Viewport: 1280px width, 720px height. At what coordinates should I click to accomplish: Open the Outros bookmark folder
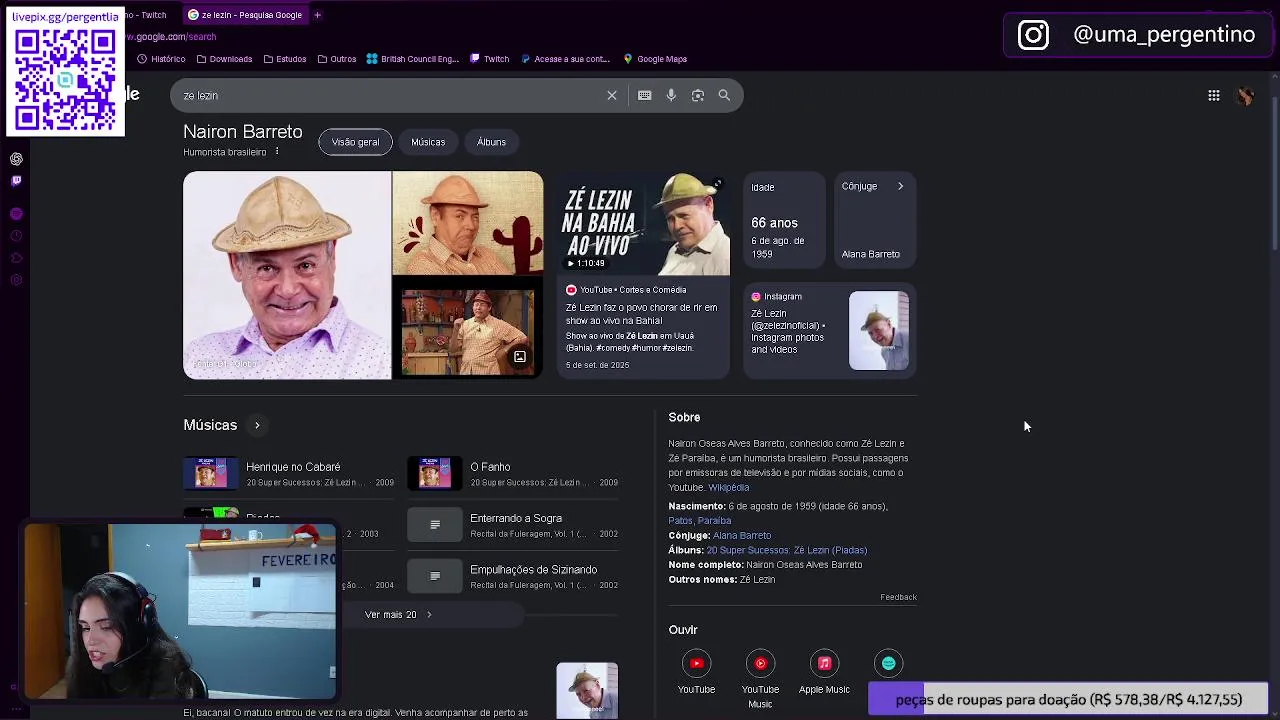coord(337,59)
